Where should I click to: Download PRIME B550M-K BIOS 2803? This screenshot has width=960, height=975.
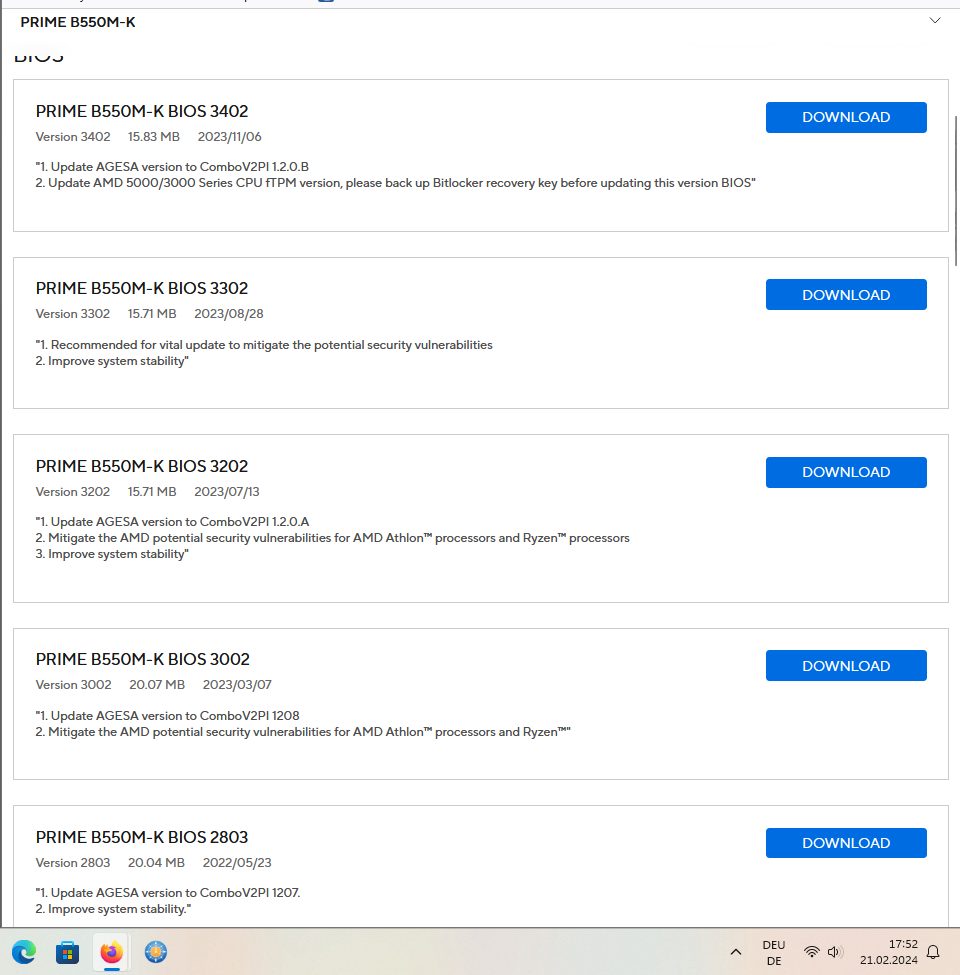[846, 843]
